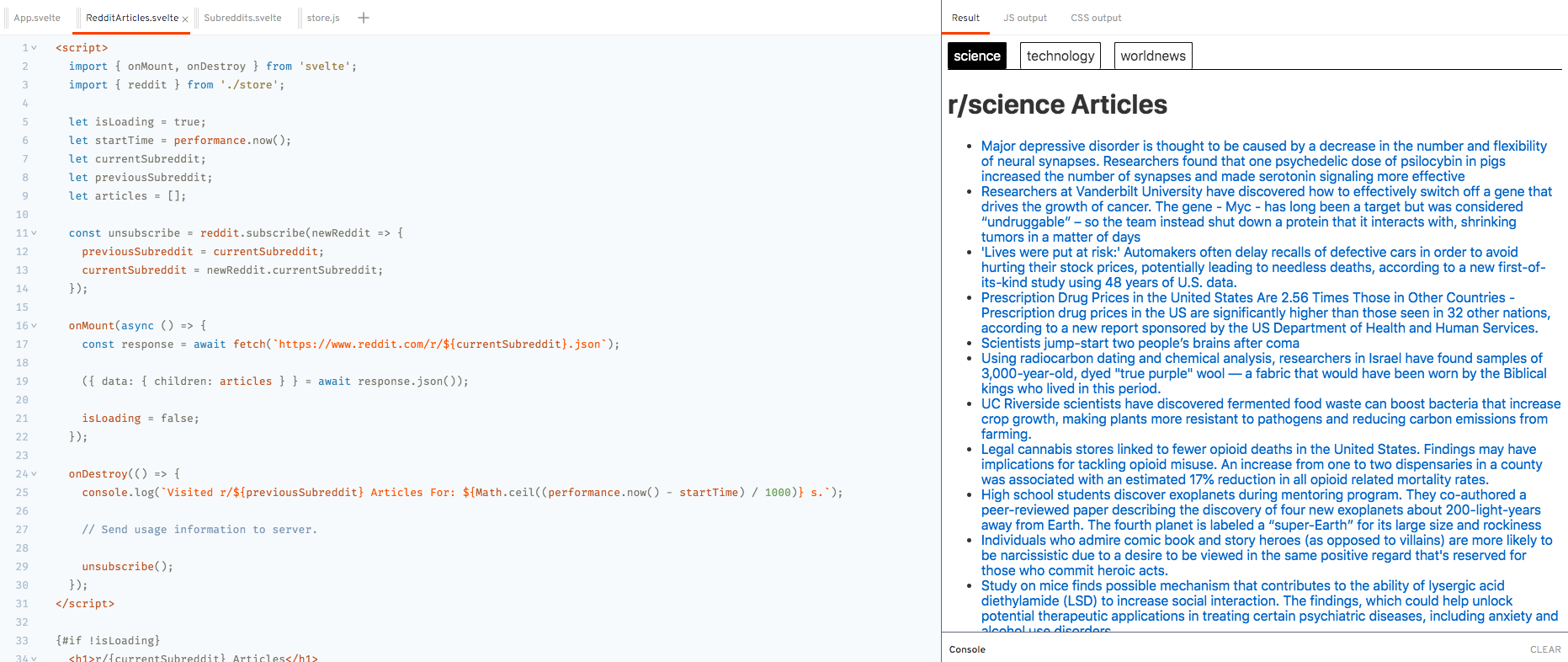Collapse the script block fold arrow on line 1
The width and height of the screenshot is (1568, 662).
tap(34, 48)
